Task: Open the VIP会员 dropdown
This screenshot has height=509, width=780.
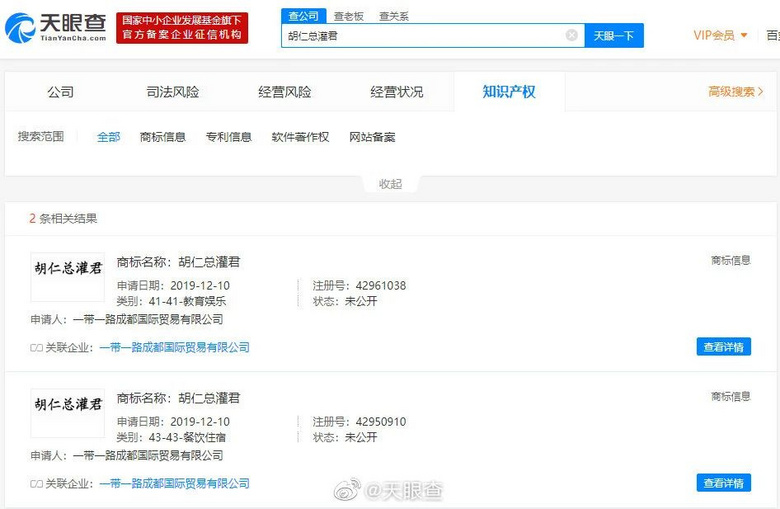Action: [x=720, y=35]
